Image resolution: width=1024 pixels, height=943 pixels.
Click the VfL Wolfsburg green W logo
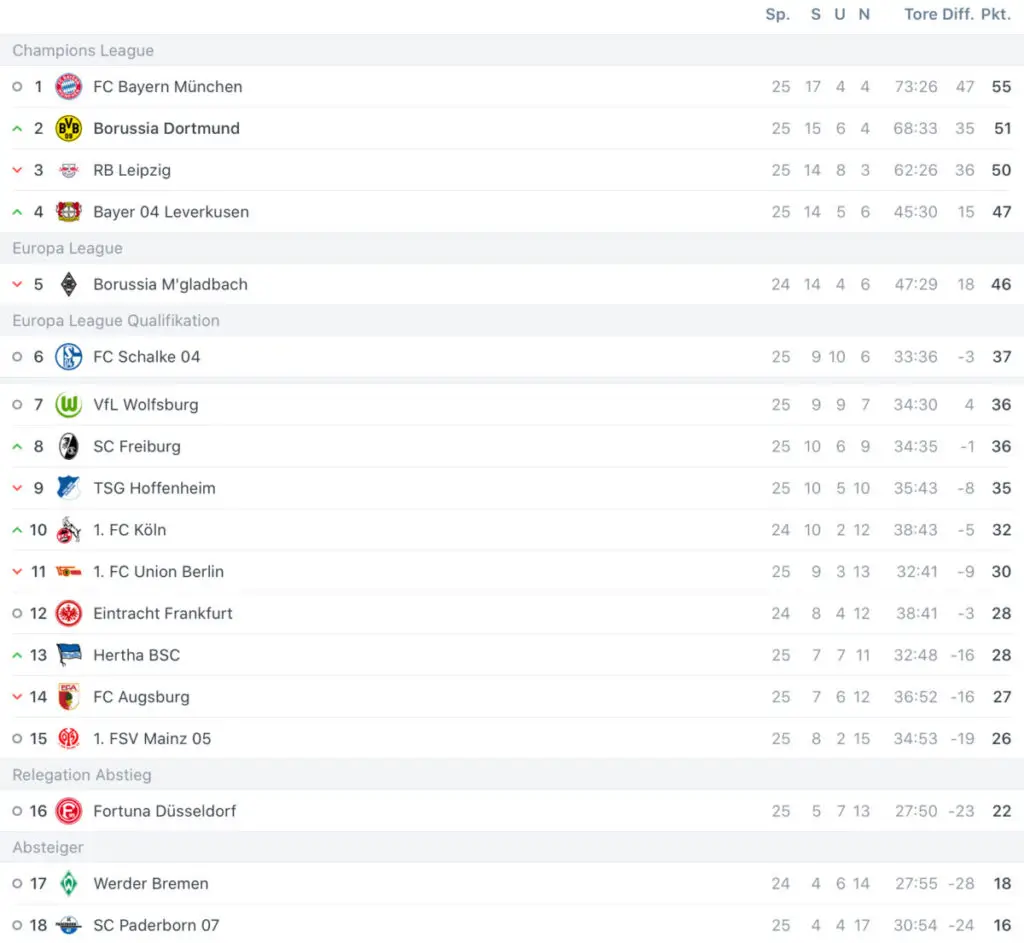[x=69, y=405]
